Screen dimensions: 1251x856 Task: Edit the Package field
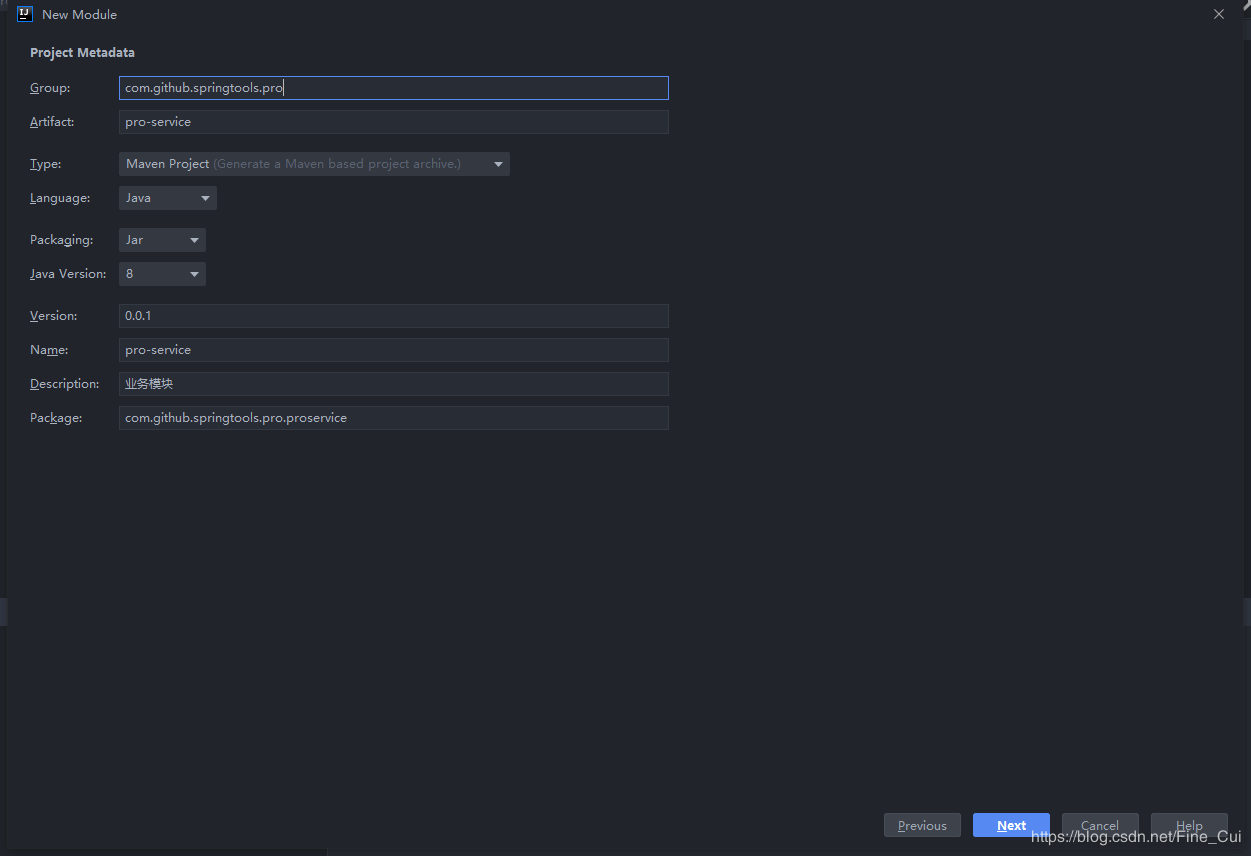click(393, 418)
